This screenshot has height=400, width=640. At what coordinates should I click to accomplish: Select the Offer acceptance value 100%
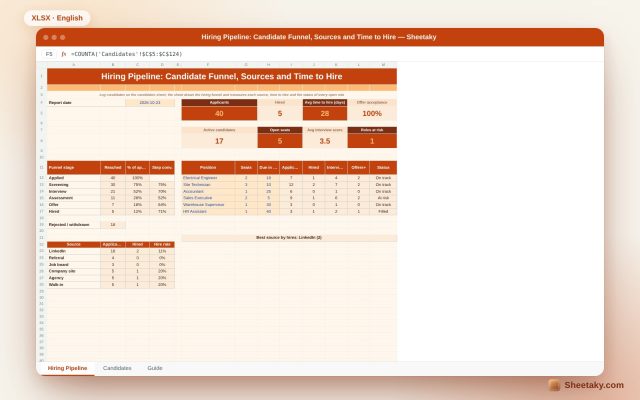pyautogui.click(x=372, y=113)
